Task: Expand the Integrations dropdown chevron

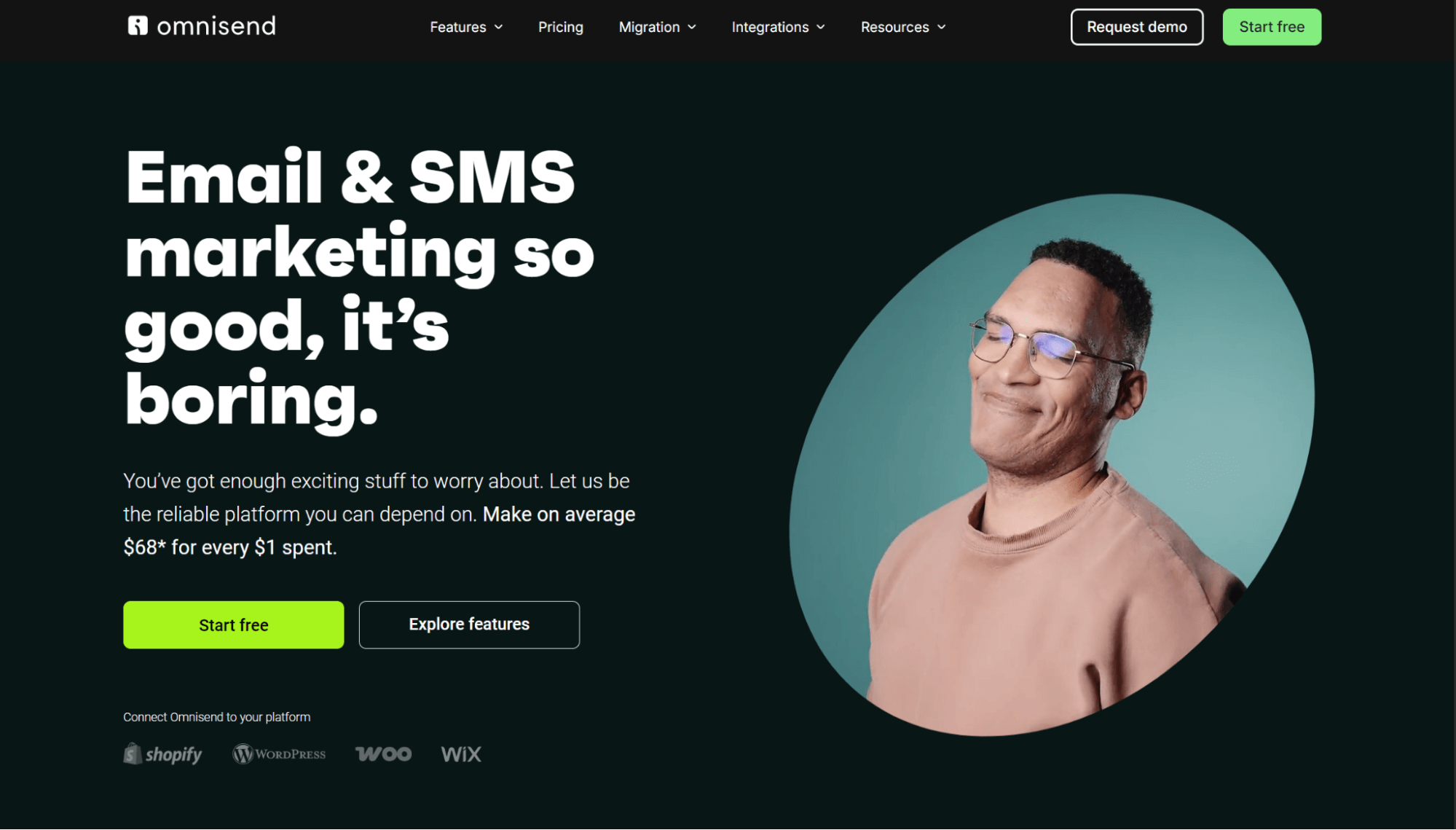Action: pos(821,27)
